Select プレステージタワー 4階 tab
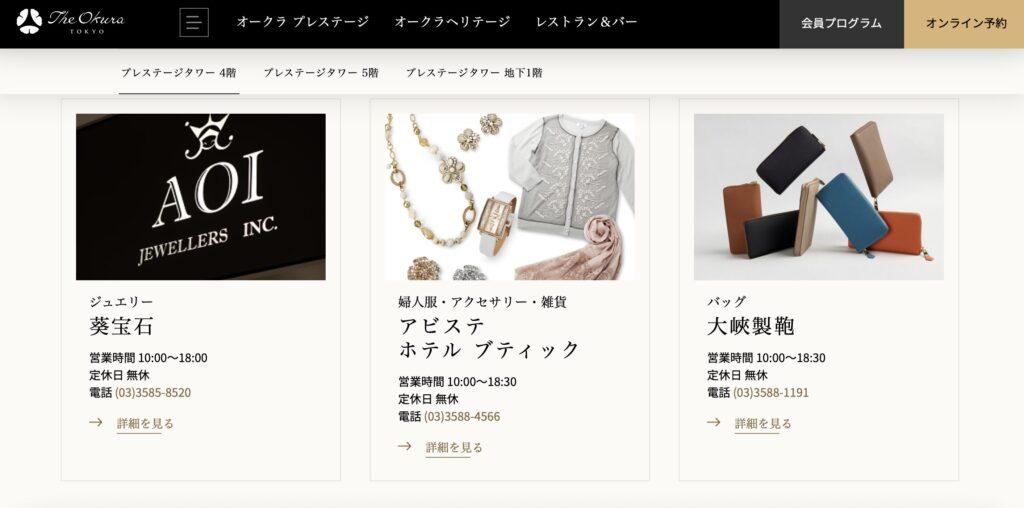 (x=179, y=73)
